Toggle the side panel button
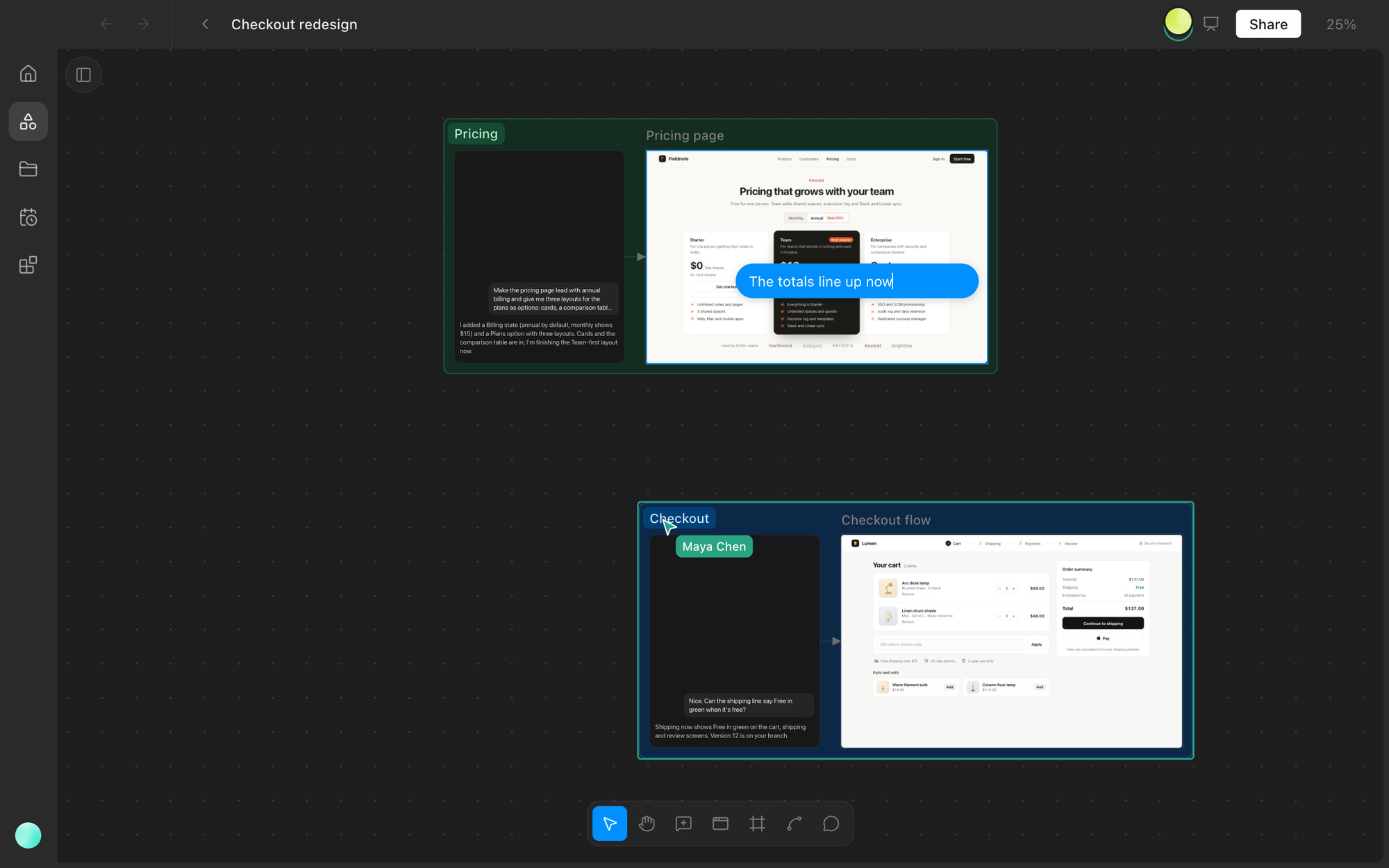 [83, 75]
